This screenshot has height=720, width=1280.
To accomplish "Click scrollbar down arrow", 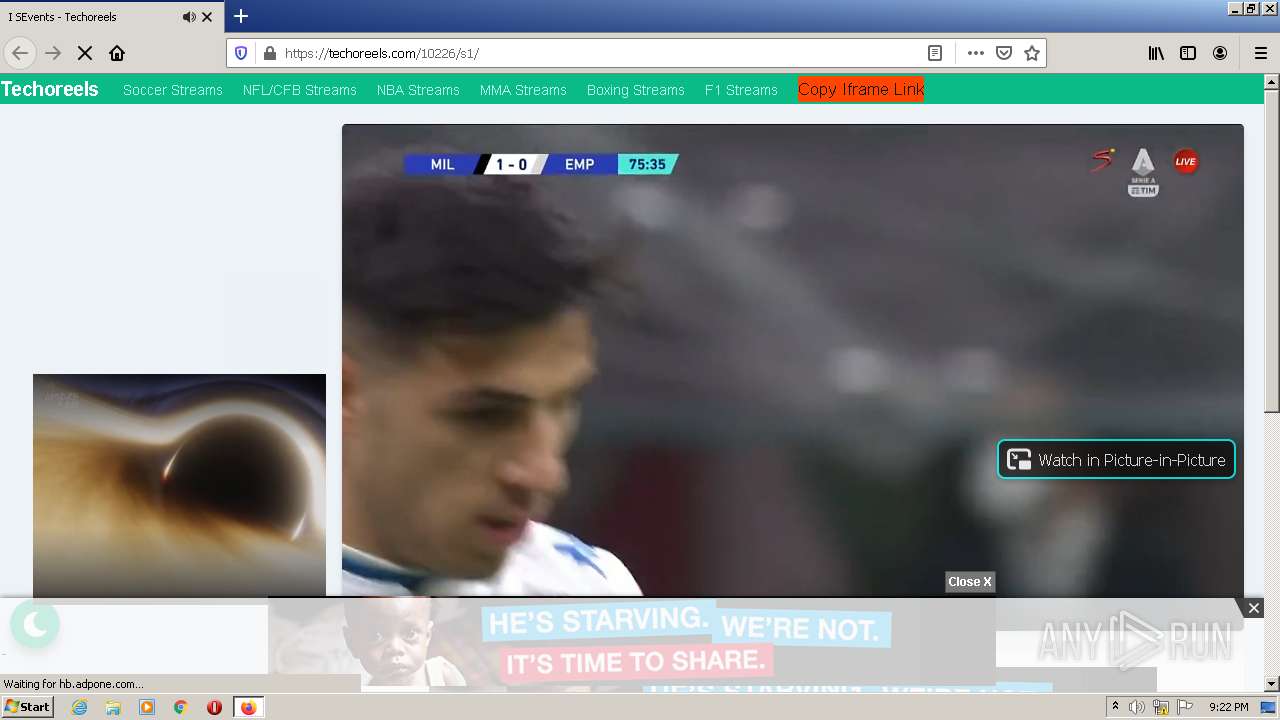I will point(1271,684).
